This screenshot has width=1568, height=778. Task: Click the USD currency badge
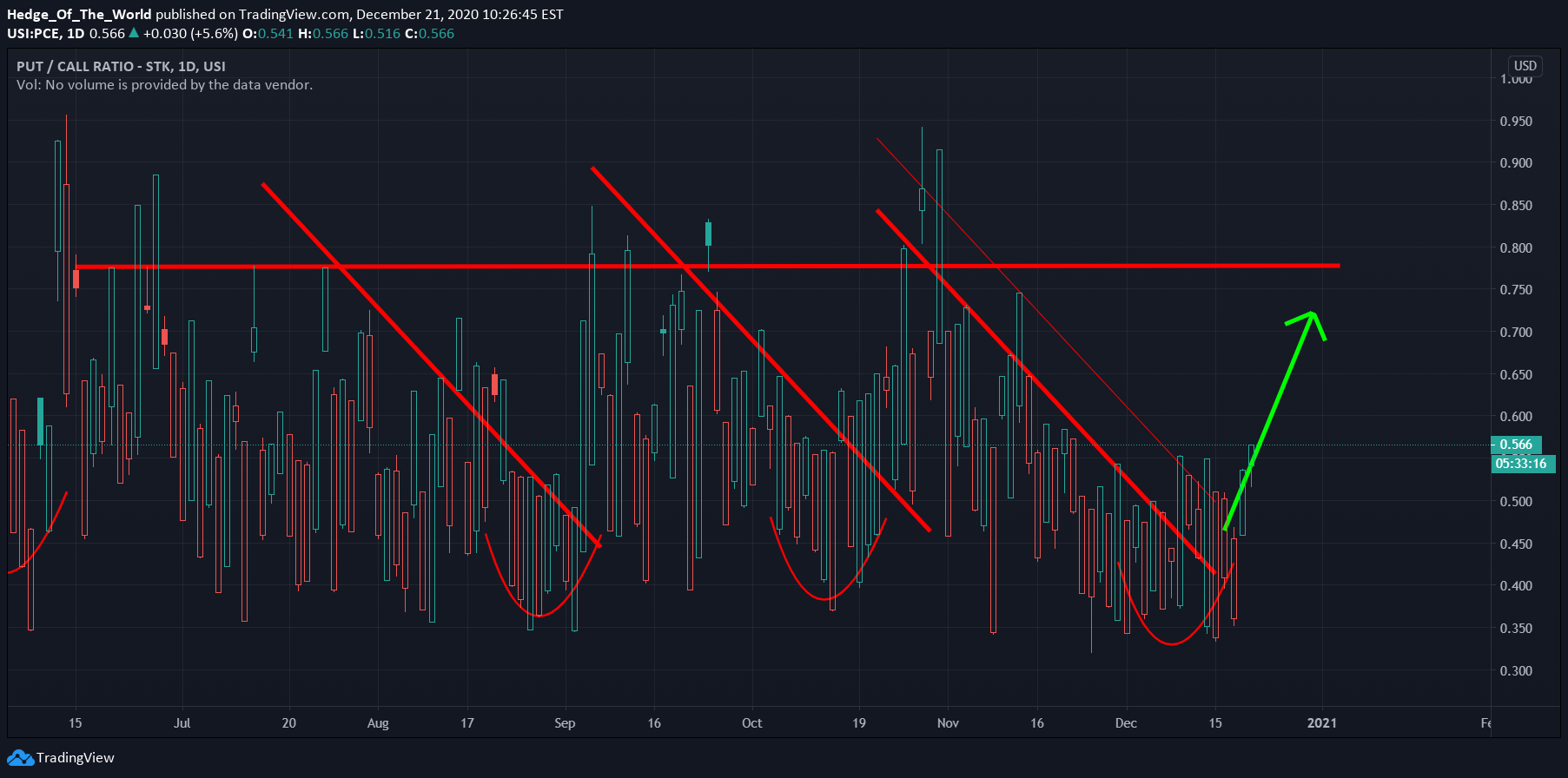pos(1525,66)
